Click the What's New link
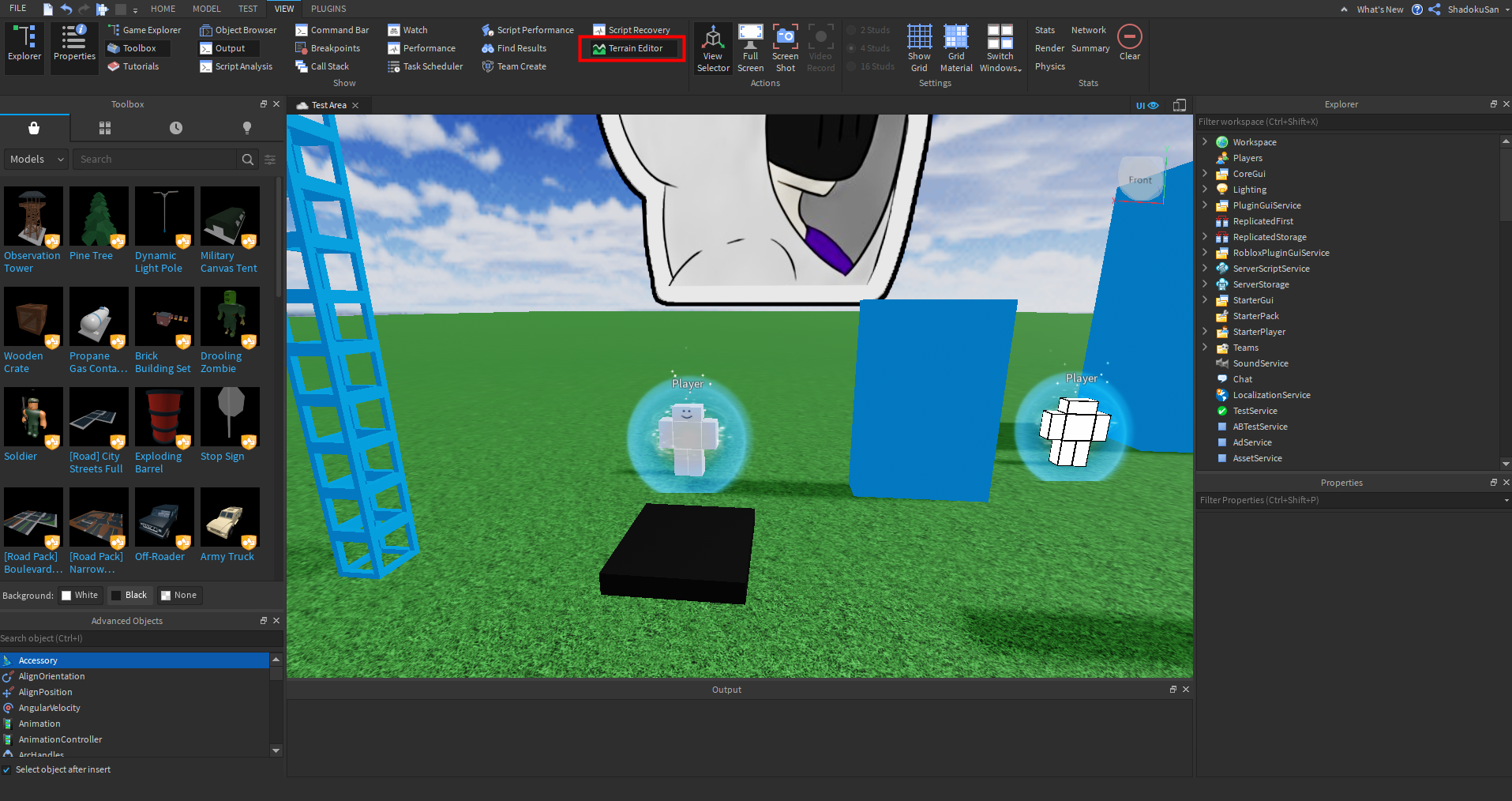The height and width of the screenshot is (801, 1512). pos(1379,9)
